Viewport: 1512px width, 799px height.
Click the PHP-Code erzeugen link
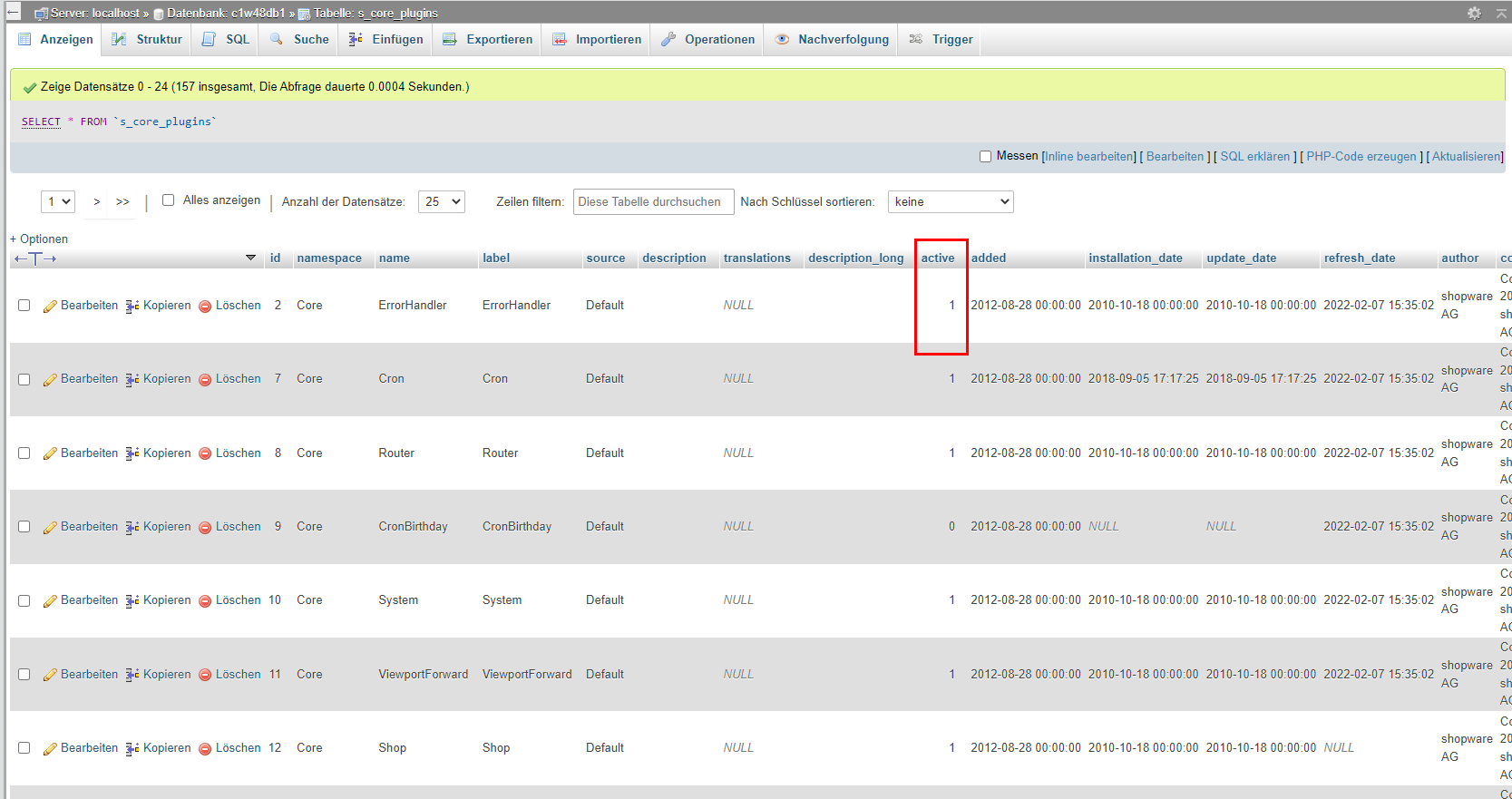click(1361, 157)
